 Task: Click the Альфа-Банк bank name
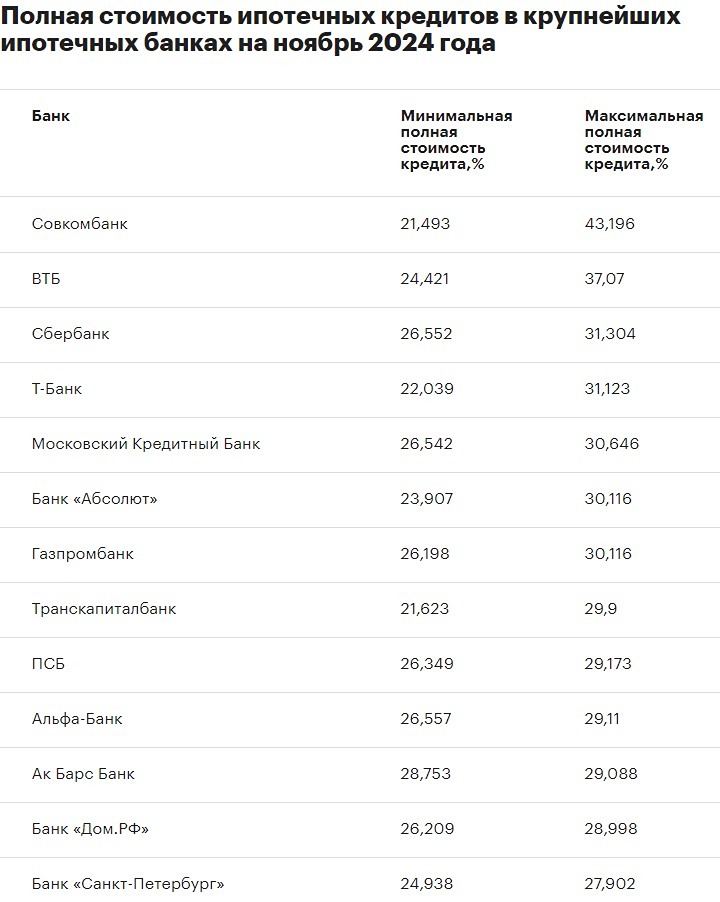tap(77, 719)
